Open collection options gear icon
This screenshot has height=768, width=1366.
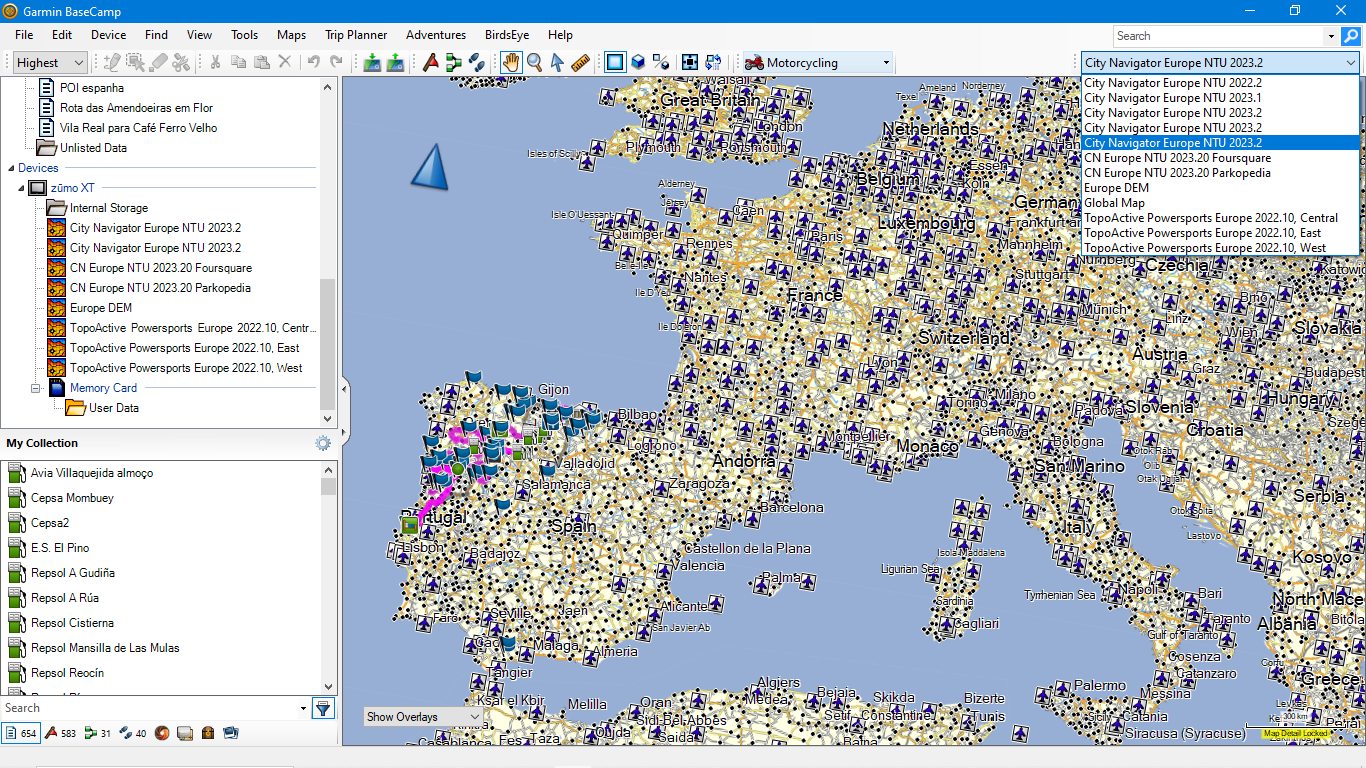click(x=323, y=443)
